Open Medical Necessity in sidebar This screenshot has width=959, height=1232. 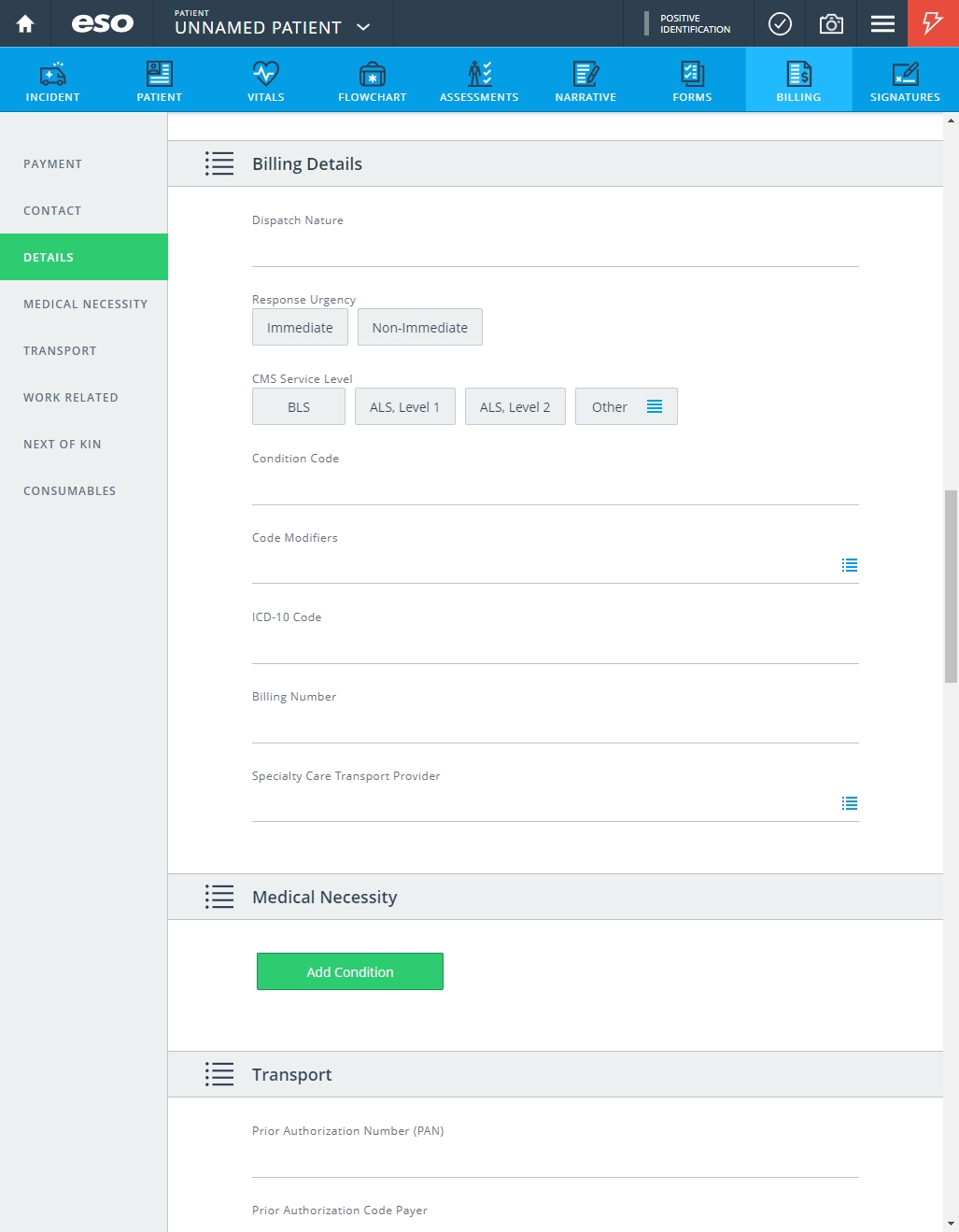(x=84, y=304)
